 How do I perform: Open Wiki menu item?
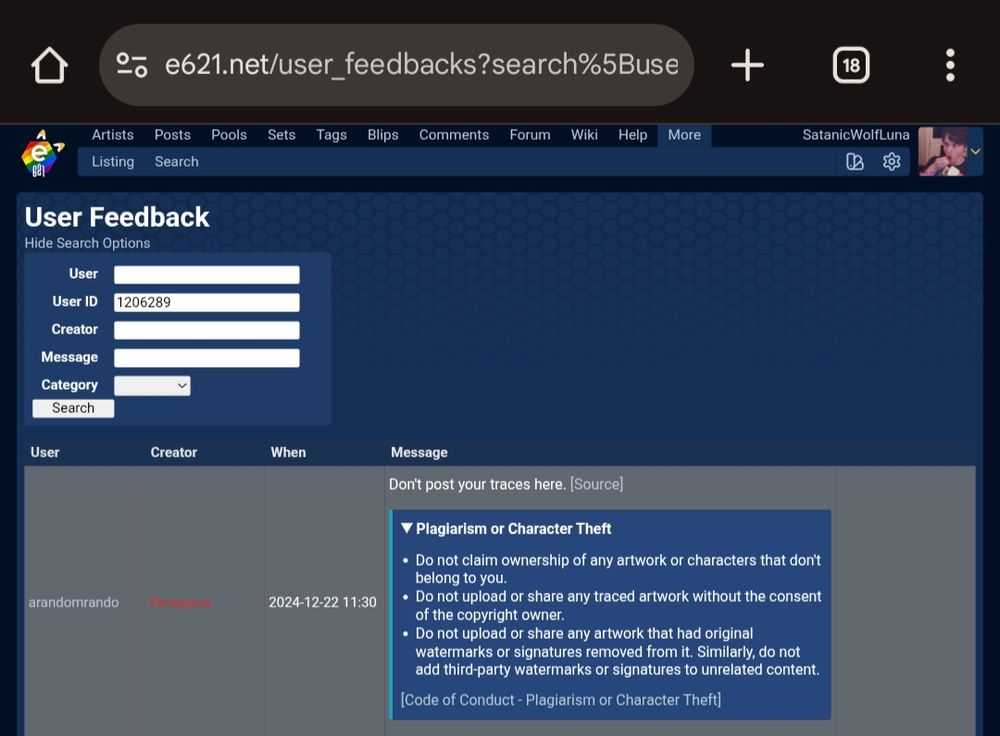click(x=584, y=135)
